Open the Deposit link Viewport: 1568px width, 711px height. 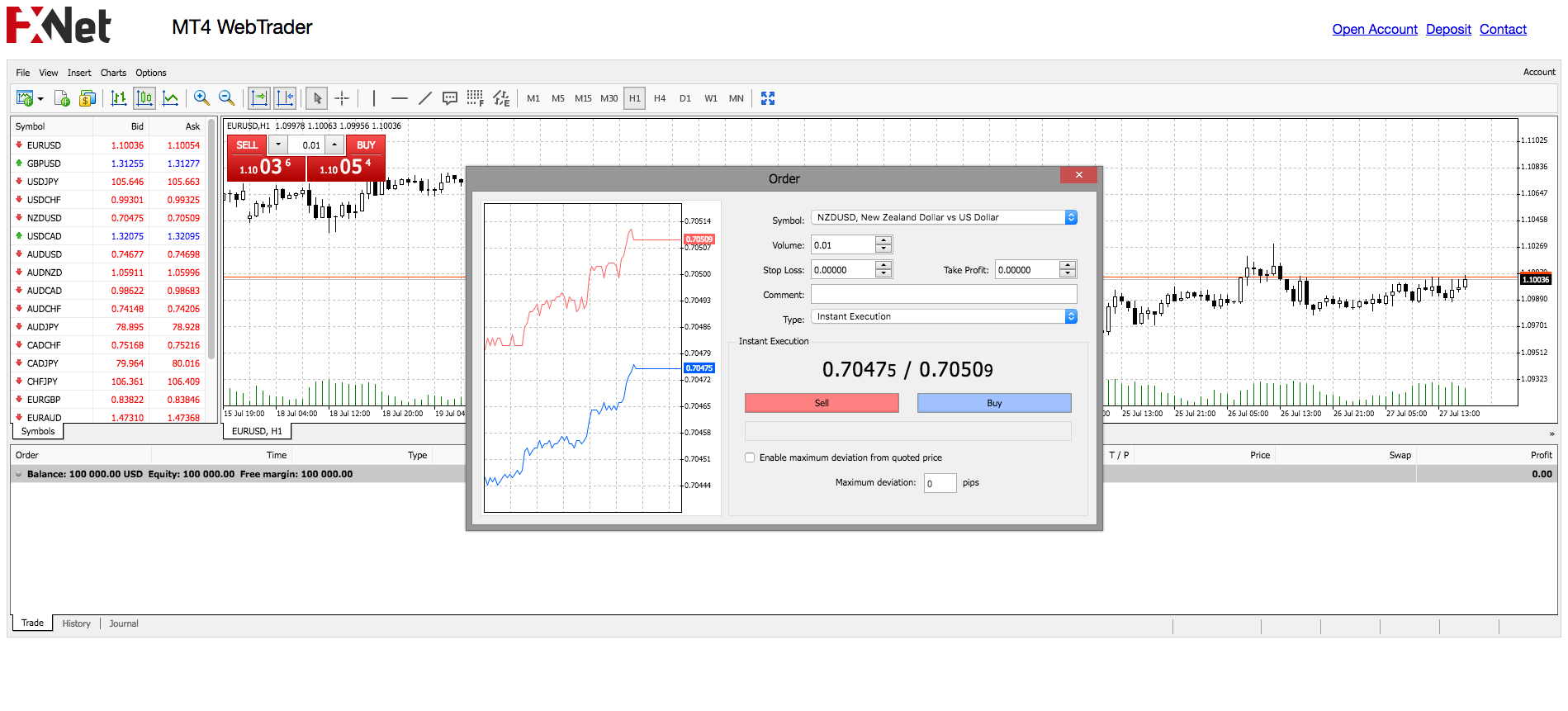(1448, 29)
